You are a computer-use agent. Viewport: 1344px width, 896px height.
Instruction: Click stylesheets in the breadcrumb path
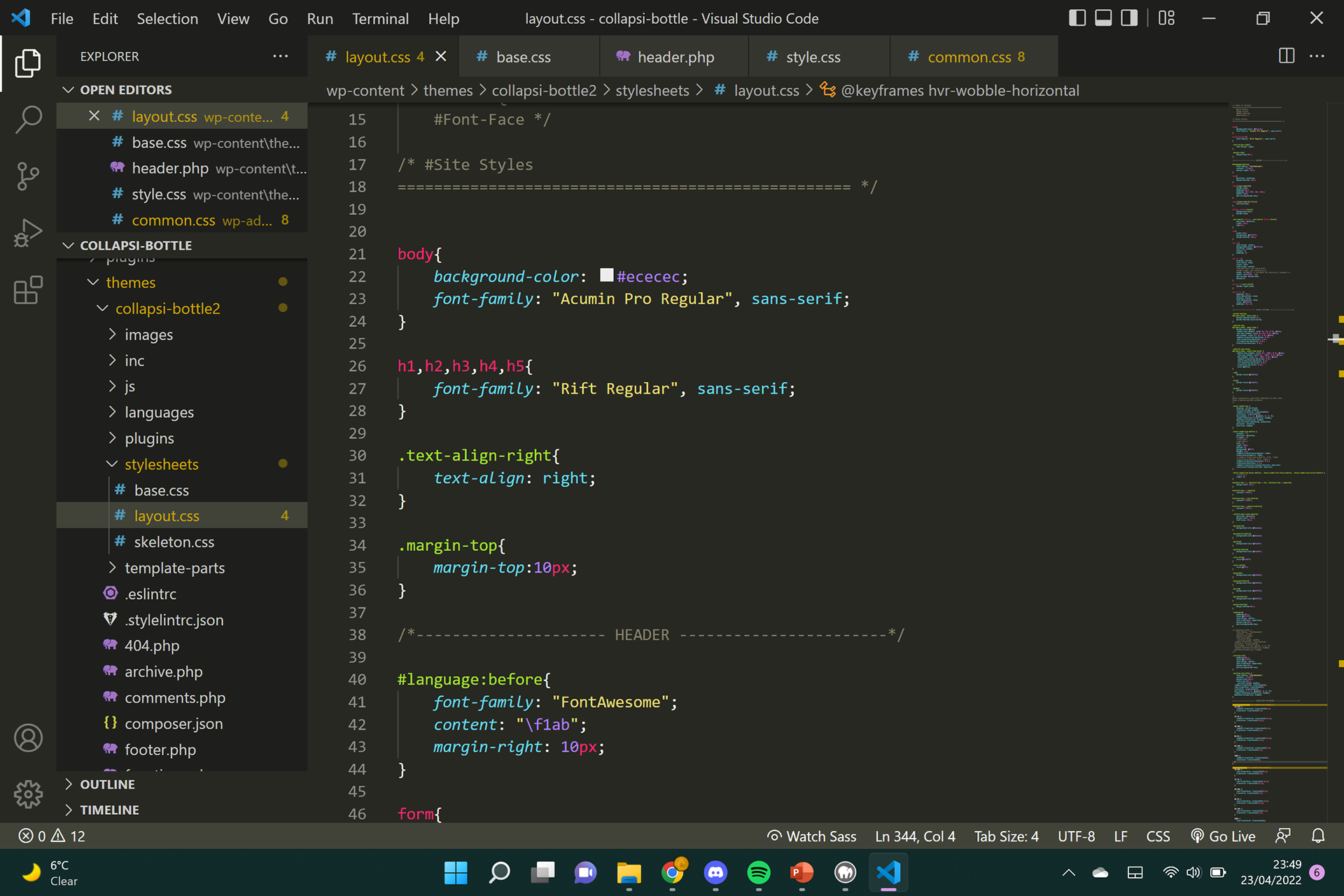652,90
